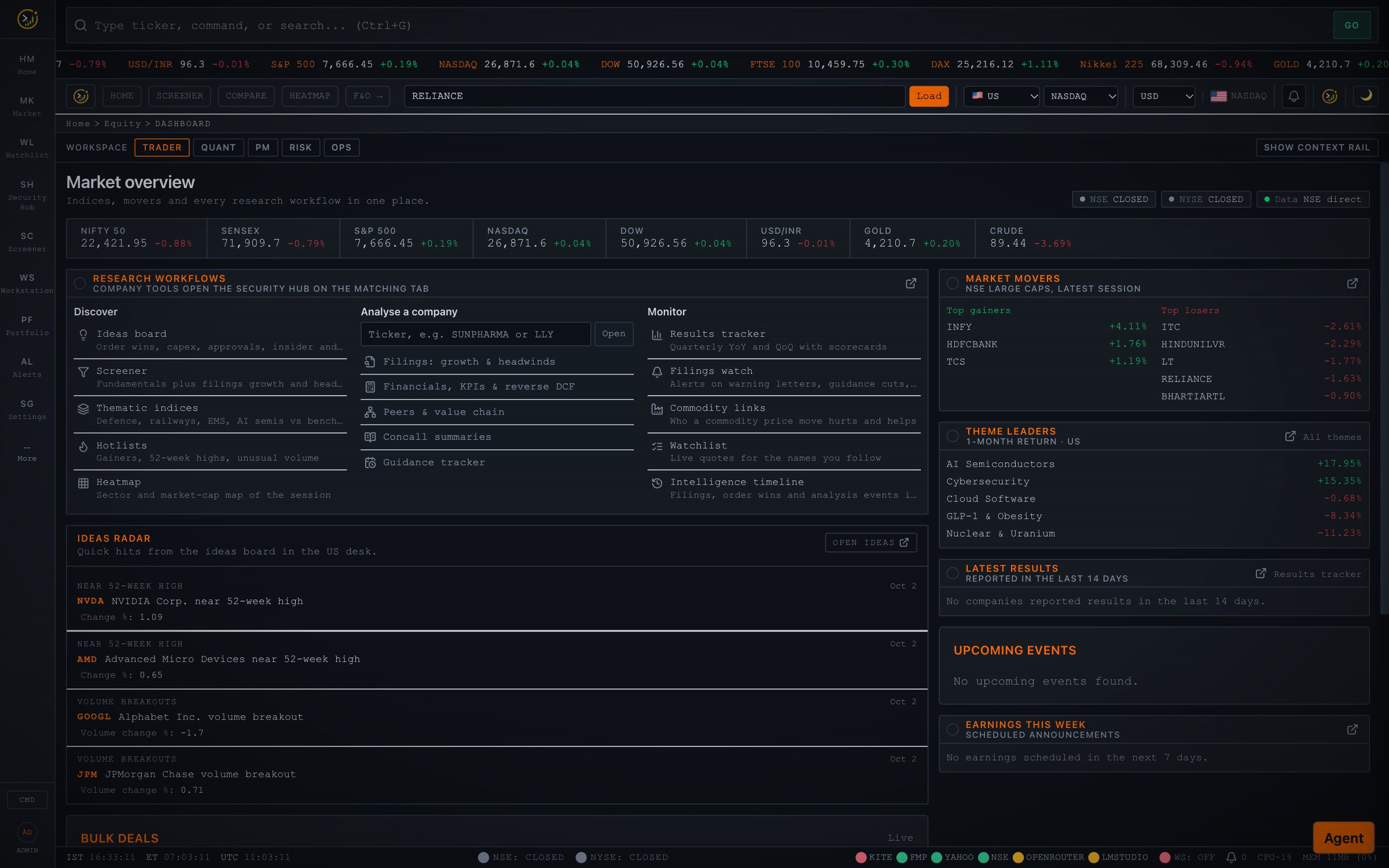Switch to the PM workspace tab

coord(263,148)
